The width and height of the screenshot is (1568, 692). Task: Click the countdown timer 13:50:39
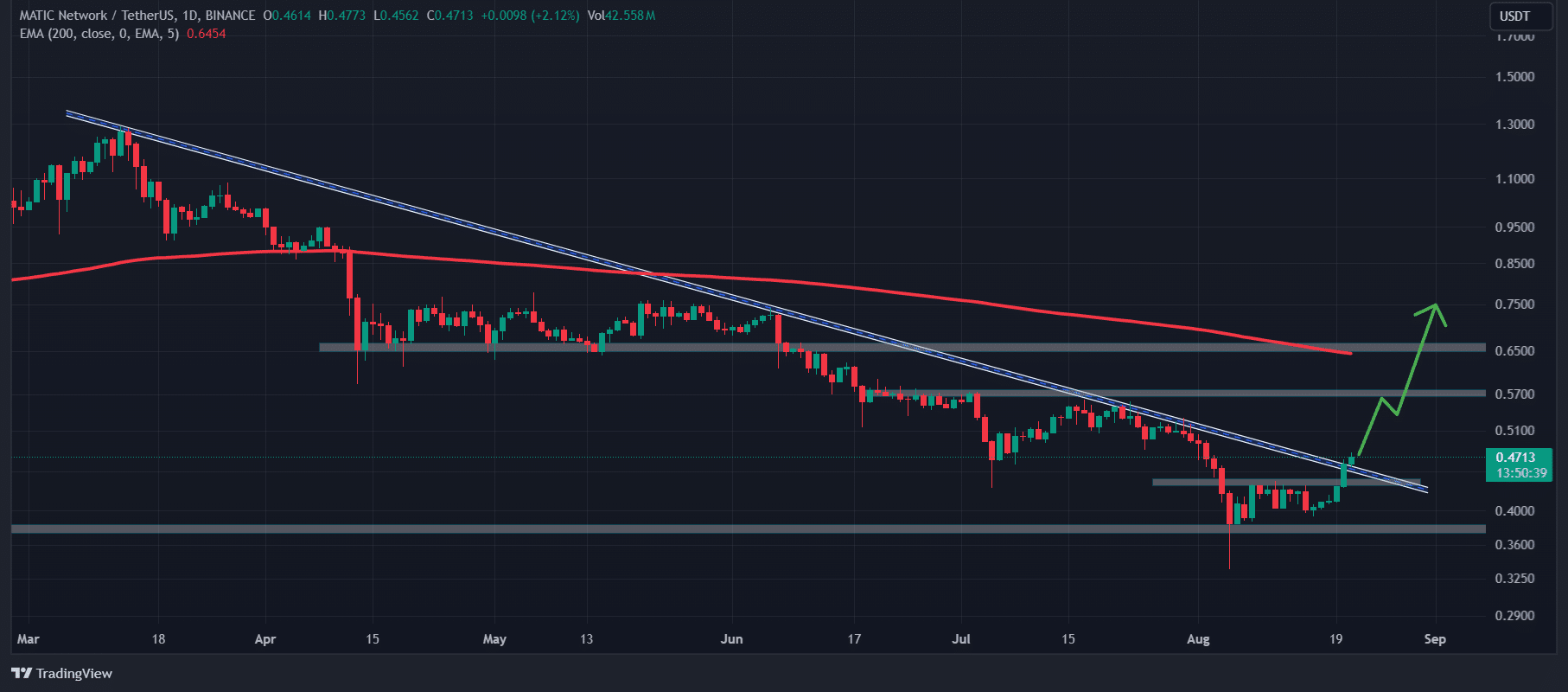1521,473
